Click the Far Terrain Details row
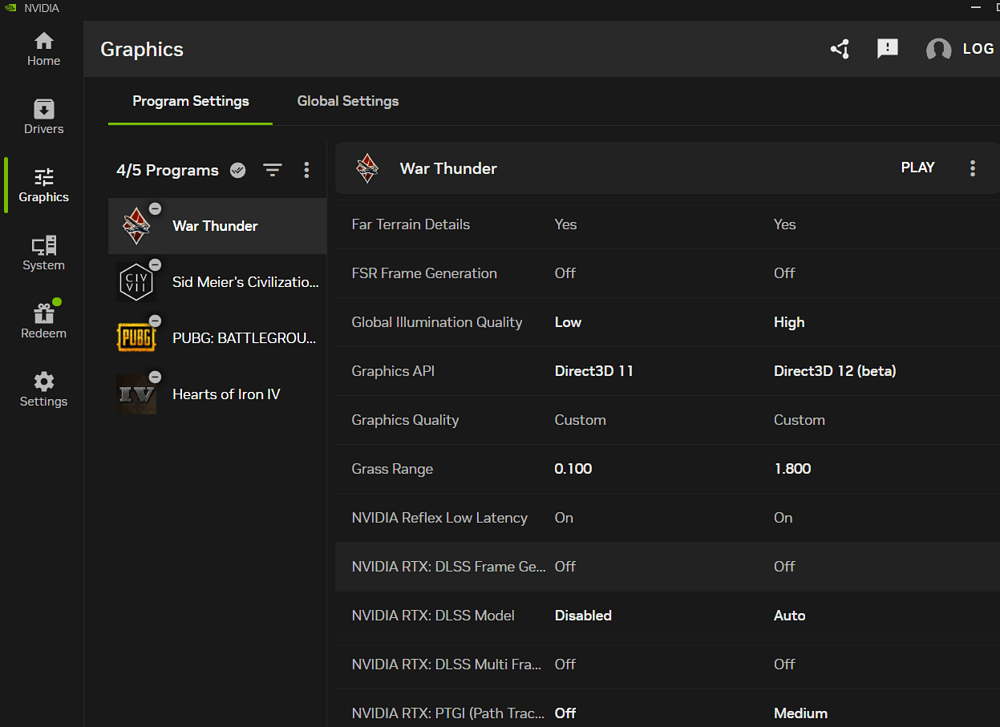The image size is (1000, 727). [667, 224]
